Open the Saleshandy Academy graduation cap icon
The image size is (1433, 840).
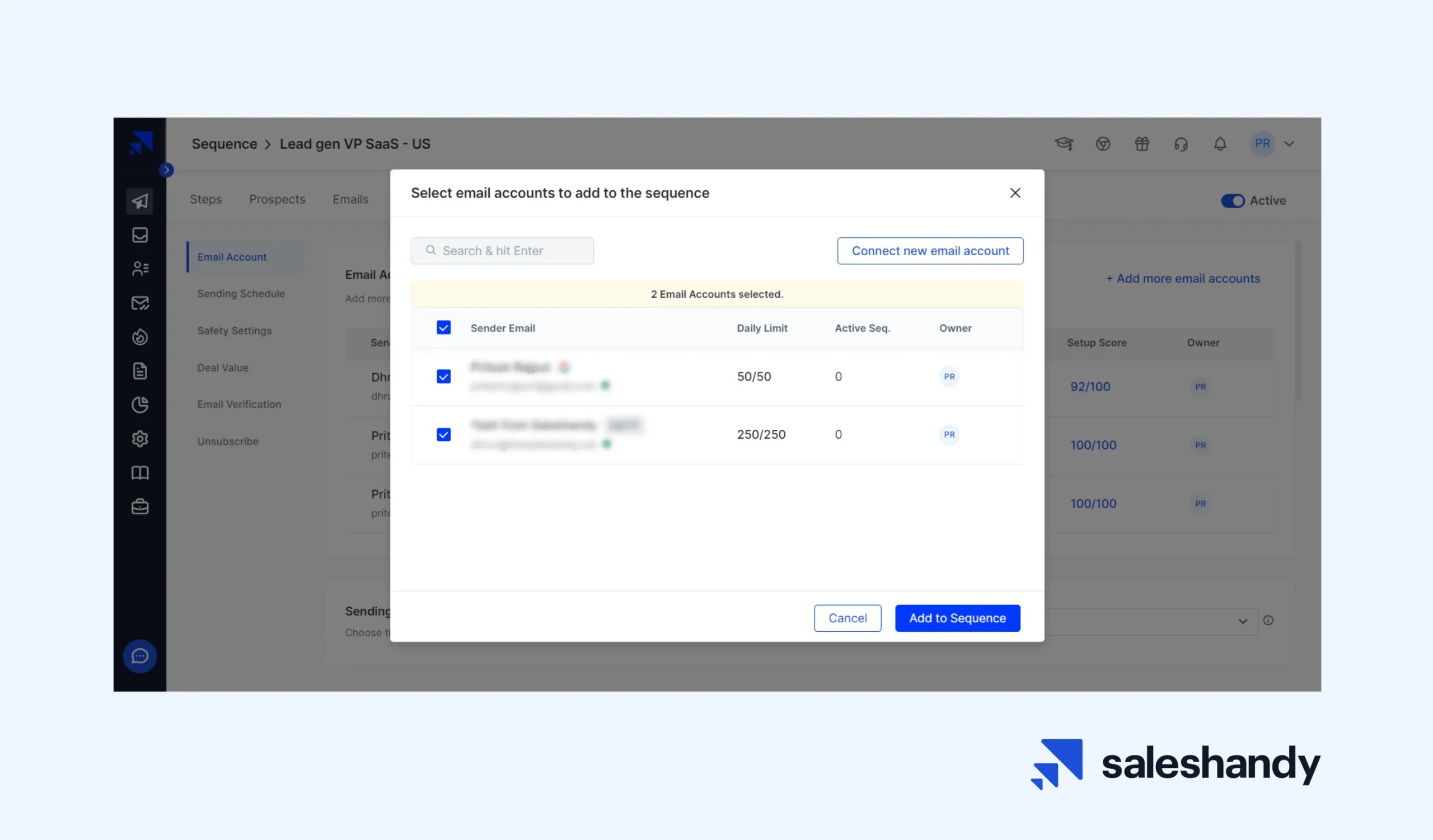pyautogui.click(x=1065, y=144)
